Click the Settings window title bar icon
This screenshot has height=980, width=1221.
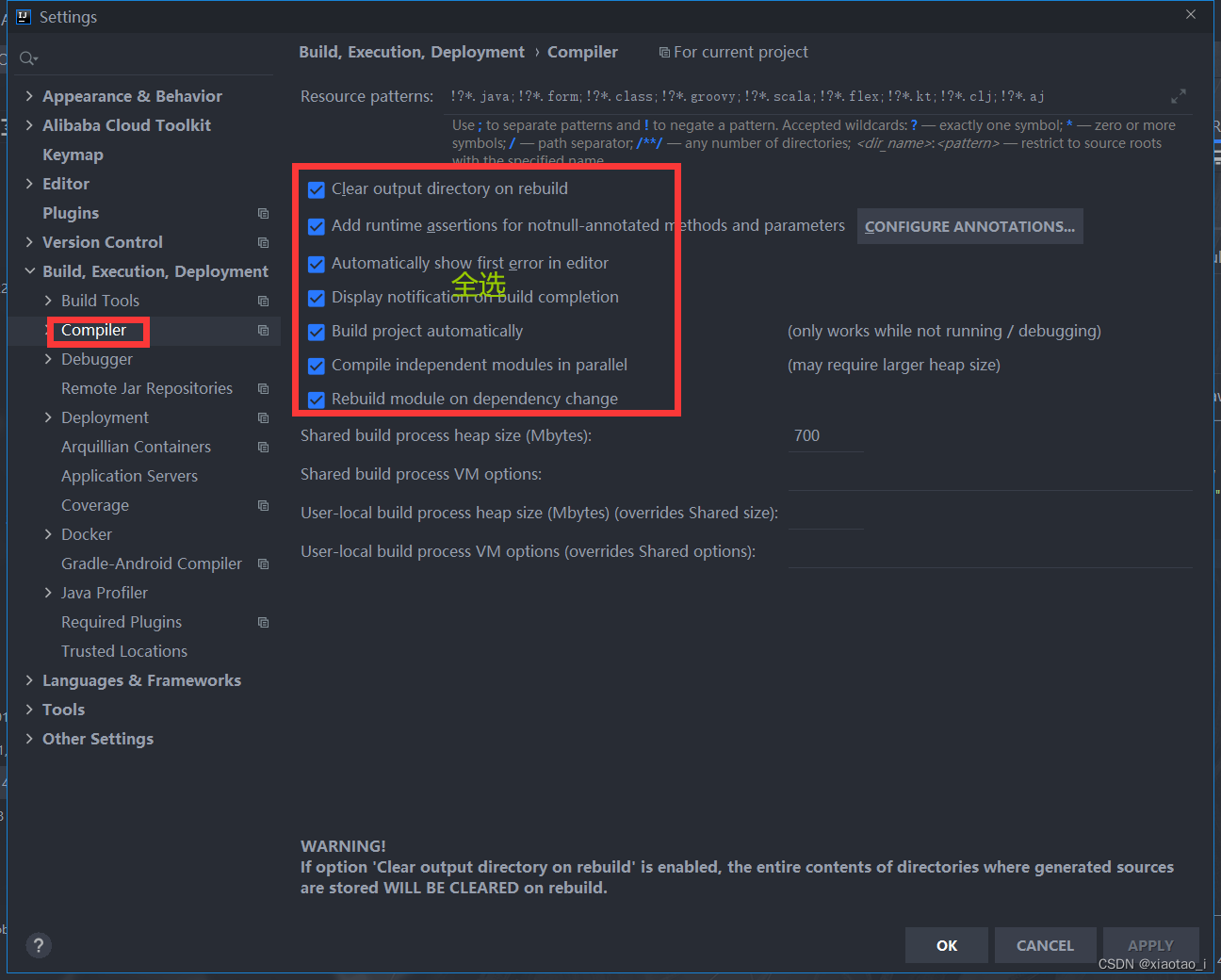click(23, 16)
